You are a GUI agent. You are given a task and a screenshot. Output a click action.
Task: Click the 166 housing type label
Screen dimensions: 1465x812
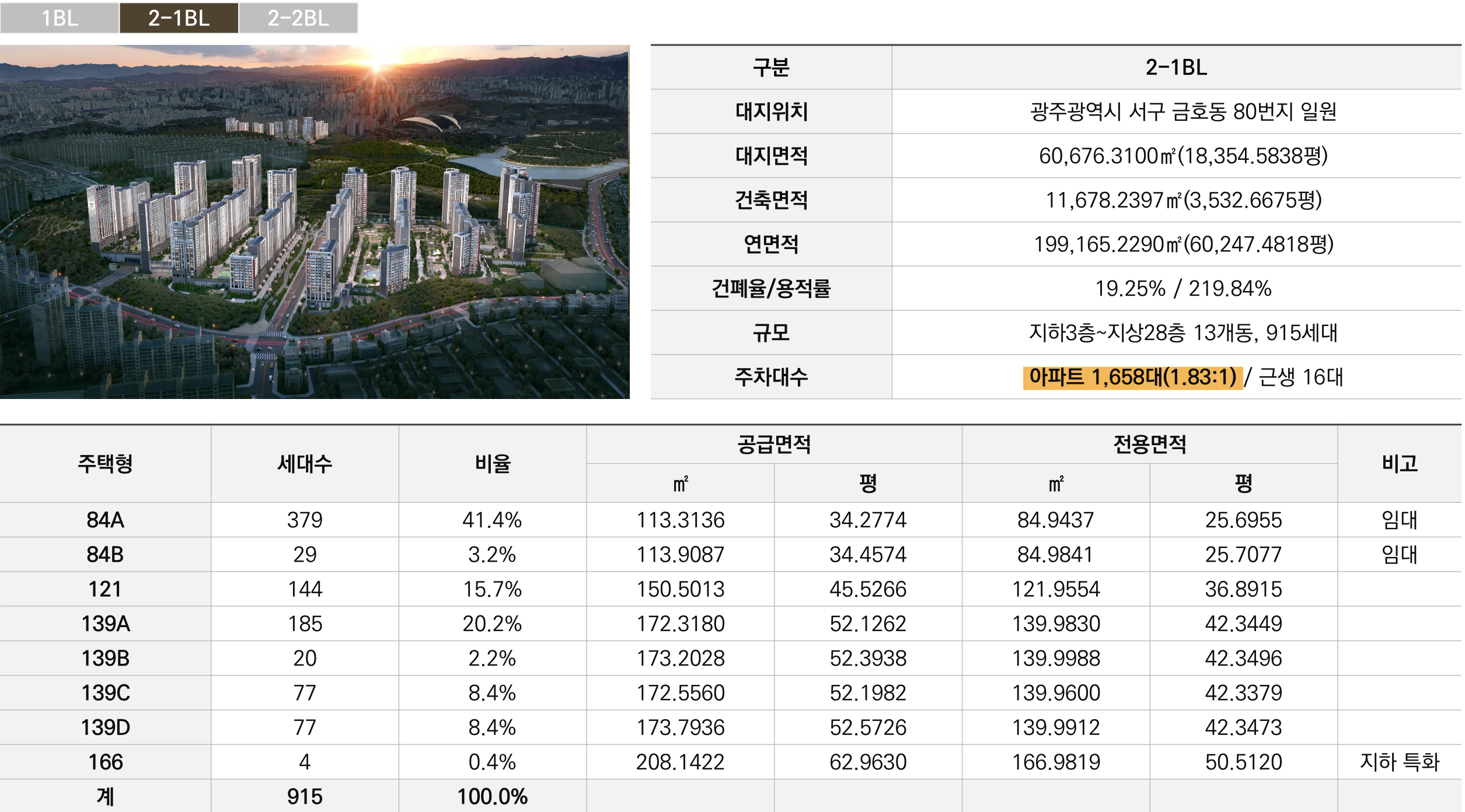click(x=105, y=762)
